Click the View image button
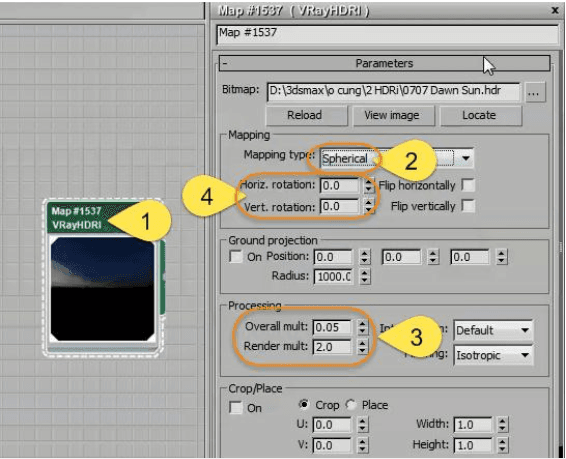 coord(393,115)
